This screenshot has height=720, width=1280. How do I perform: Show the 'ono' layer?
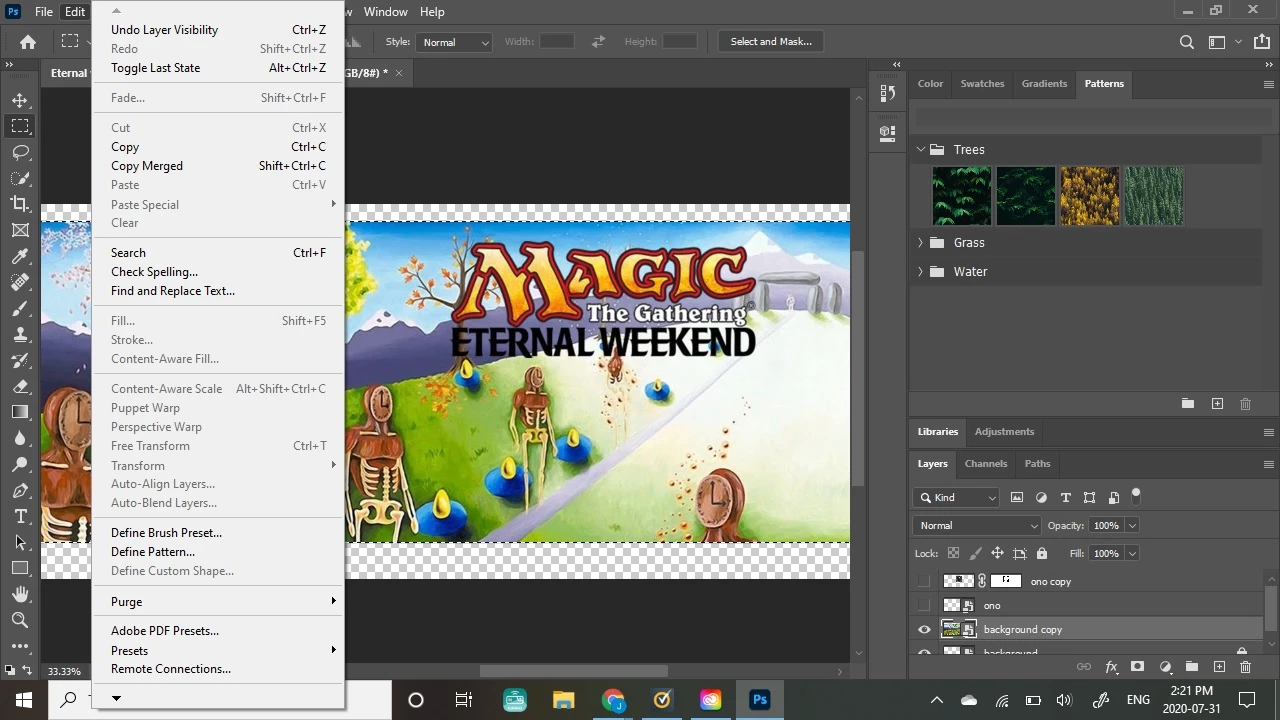pyautogui.click(x=924, y=605)
